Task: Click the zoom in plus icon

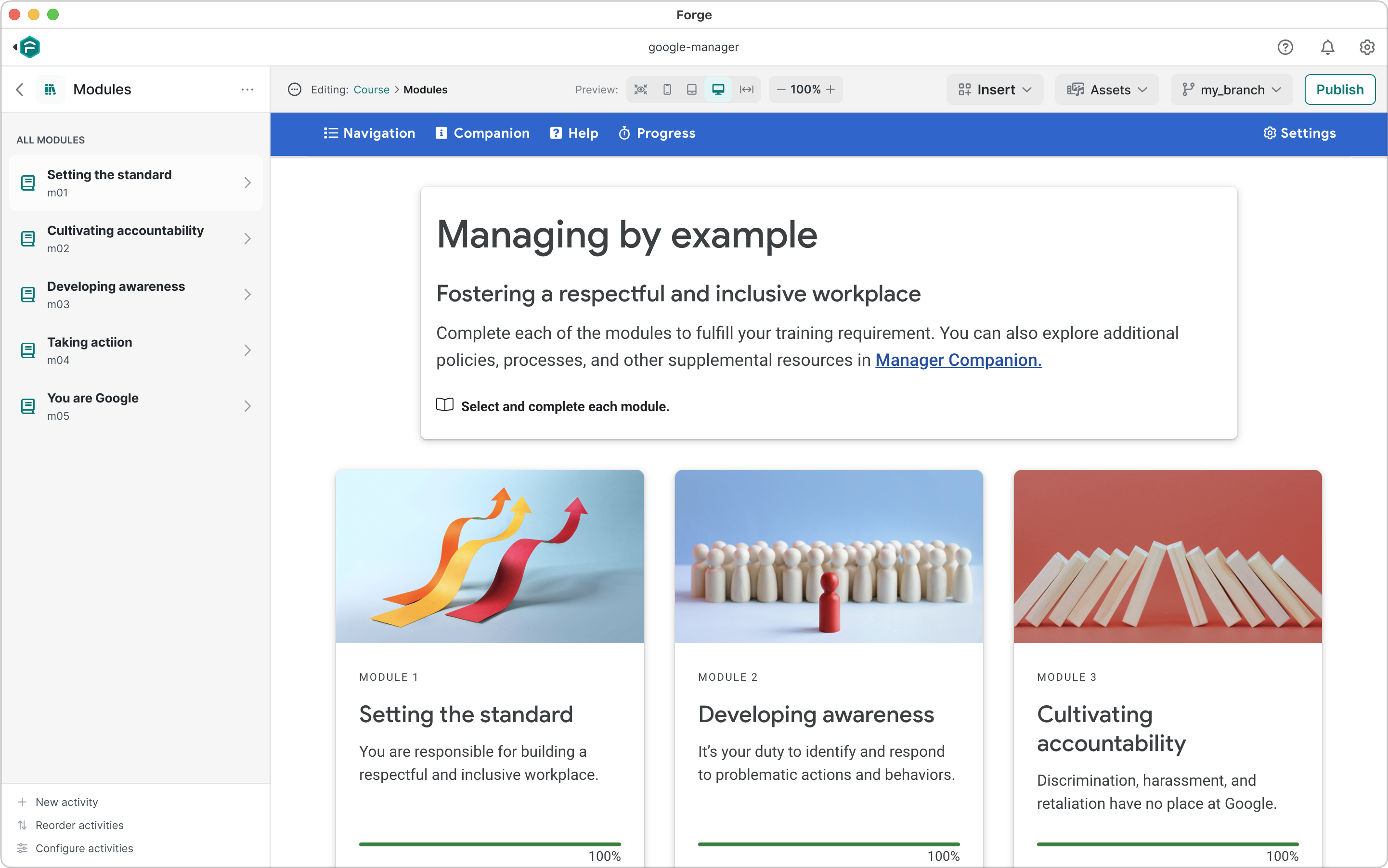Action: click(830, 90)
